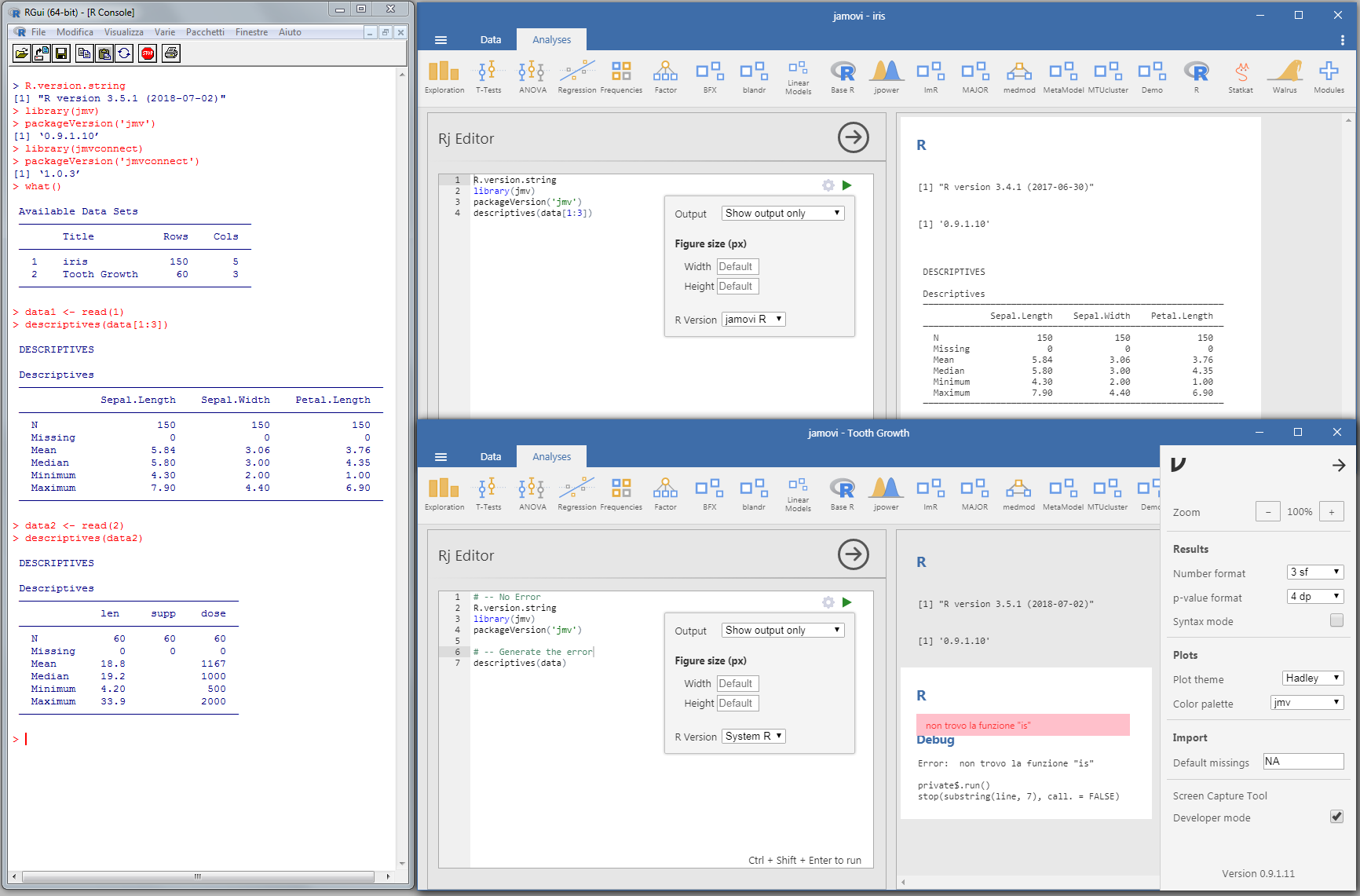Image resolution: width=1360 pixels, height=896 pixels.
Task: Switch to Data tab in Tooth Growth window
Action: click(x=491, y=457)
